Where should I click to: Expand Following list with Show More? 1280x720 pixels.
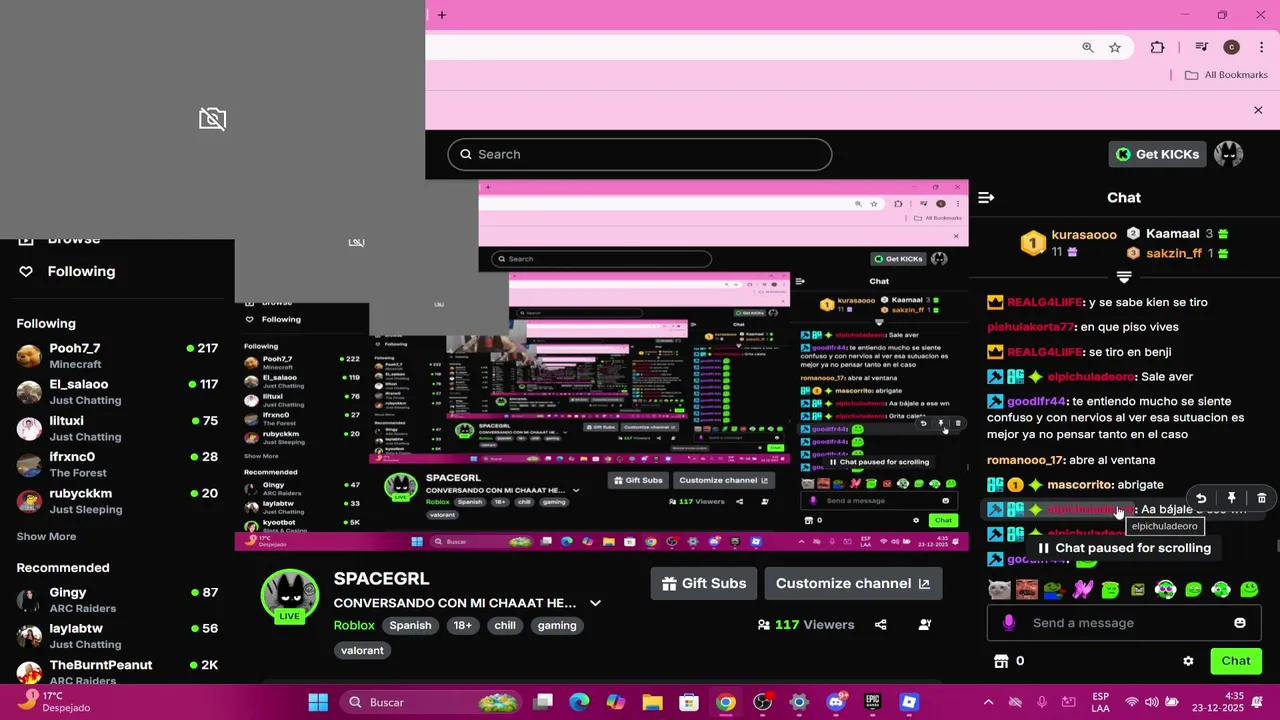tap(46, 536)
